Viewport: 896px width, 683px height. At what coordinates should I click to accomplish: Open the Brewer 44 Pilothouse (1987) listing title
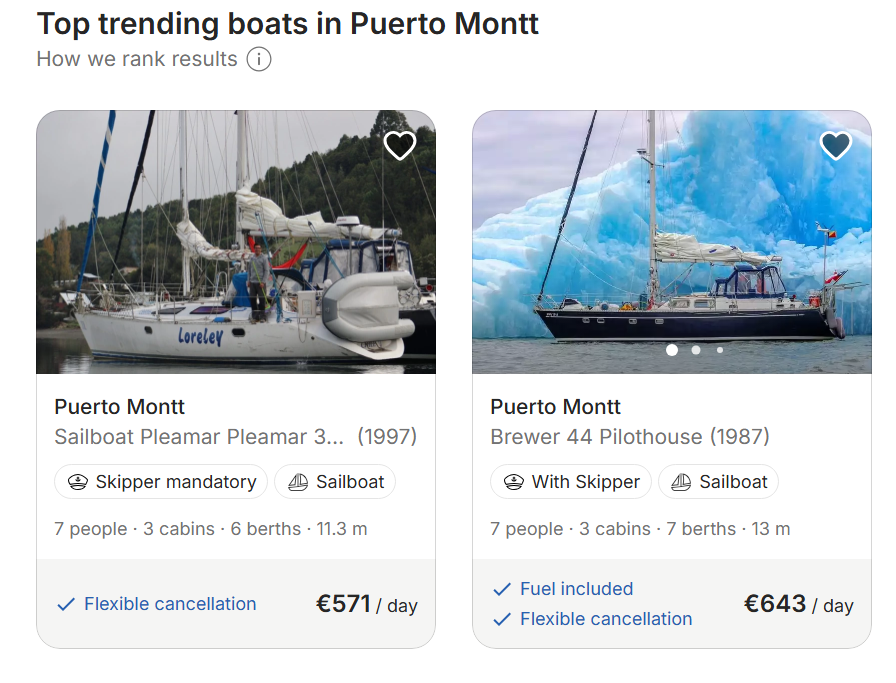click(x=629, y=437)
